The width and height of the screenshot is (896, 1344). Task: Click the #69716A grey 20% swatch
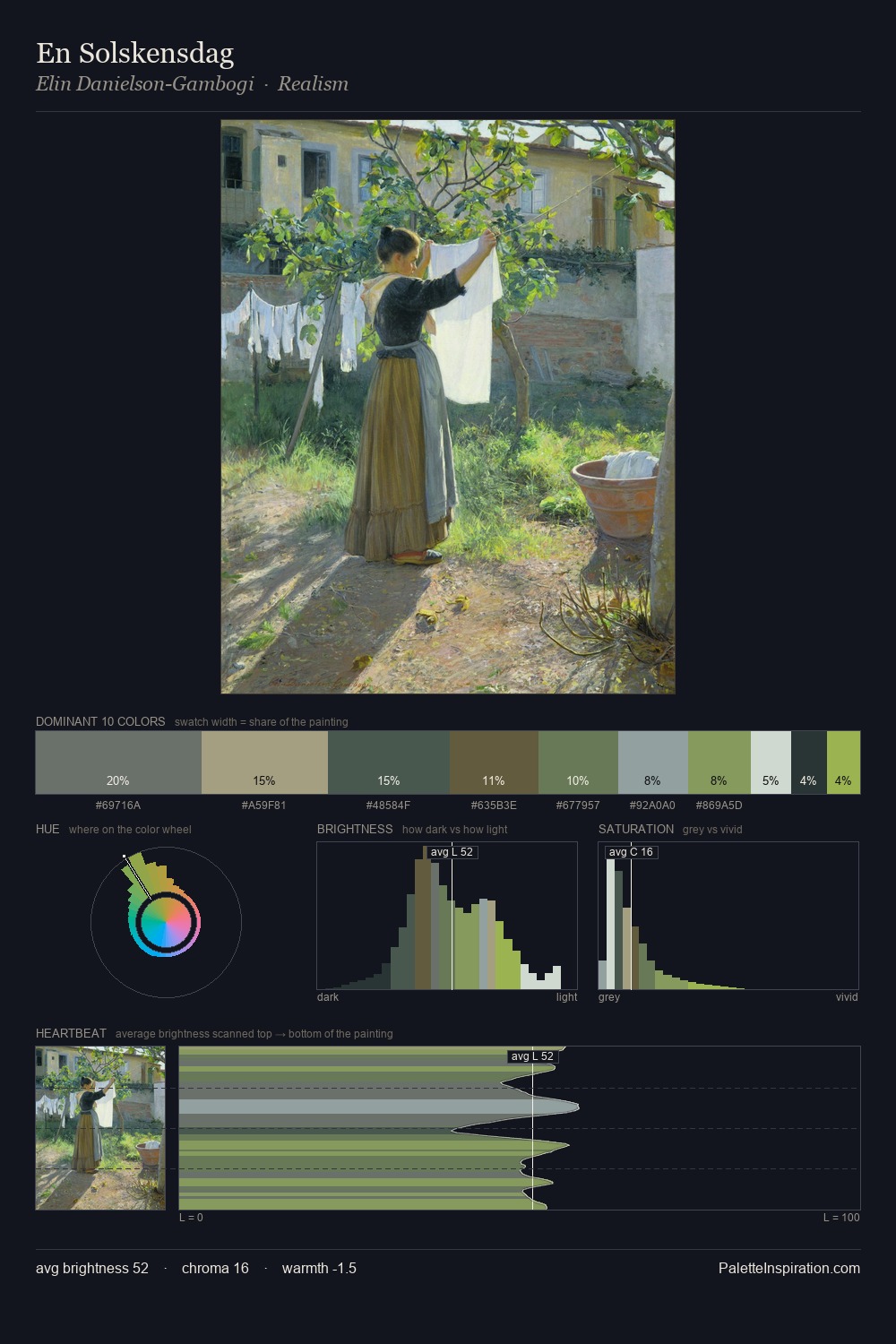pyautogui.click(x=118, y=762)
